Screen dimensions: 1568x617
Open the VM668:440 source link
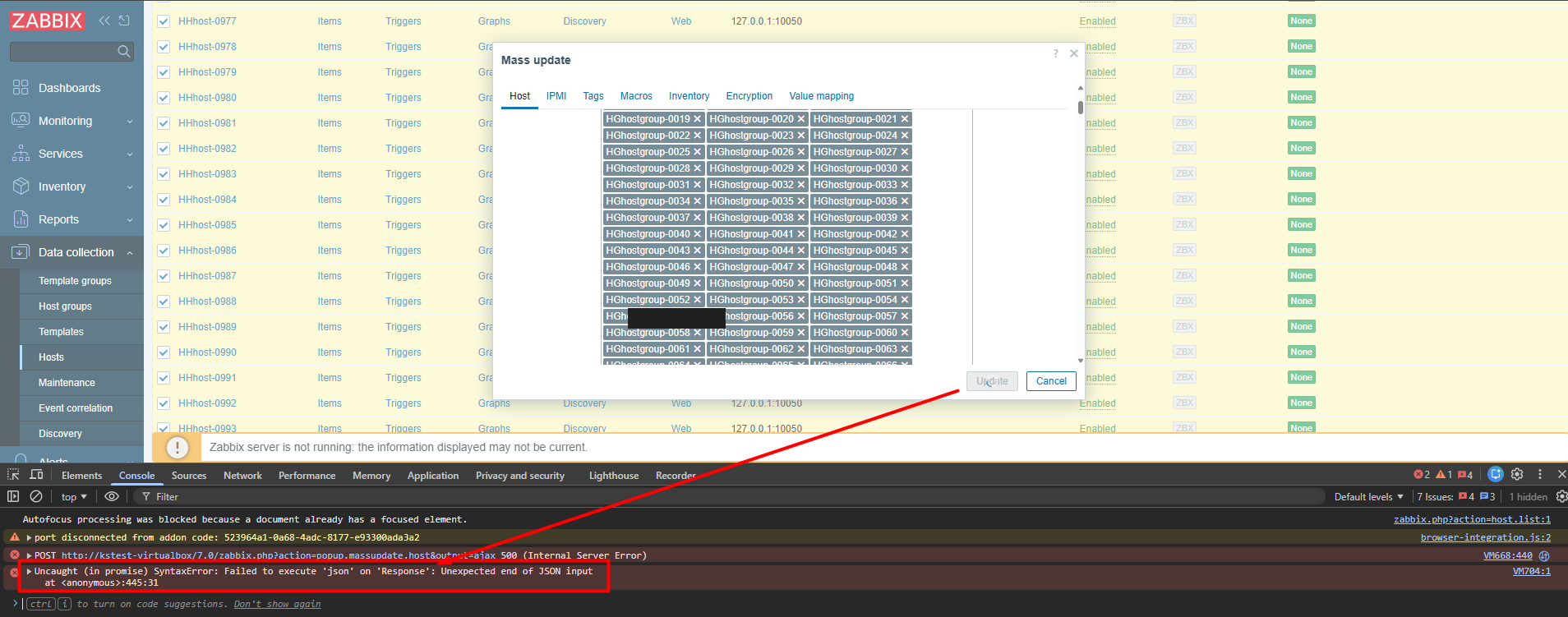pos(1507,555)
